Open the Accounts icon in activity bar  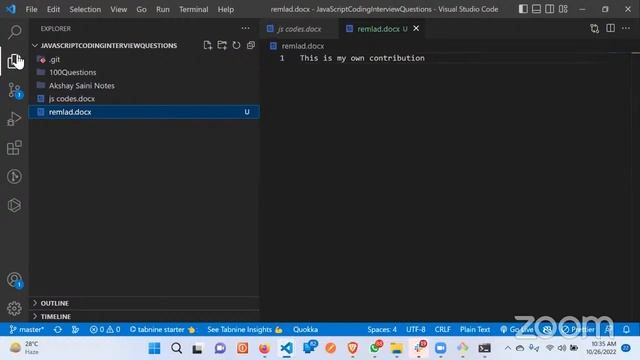(15, 280)
